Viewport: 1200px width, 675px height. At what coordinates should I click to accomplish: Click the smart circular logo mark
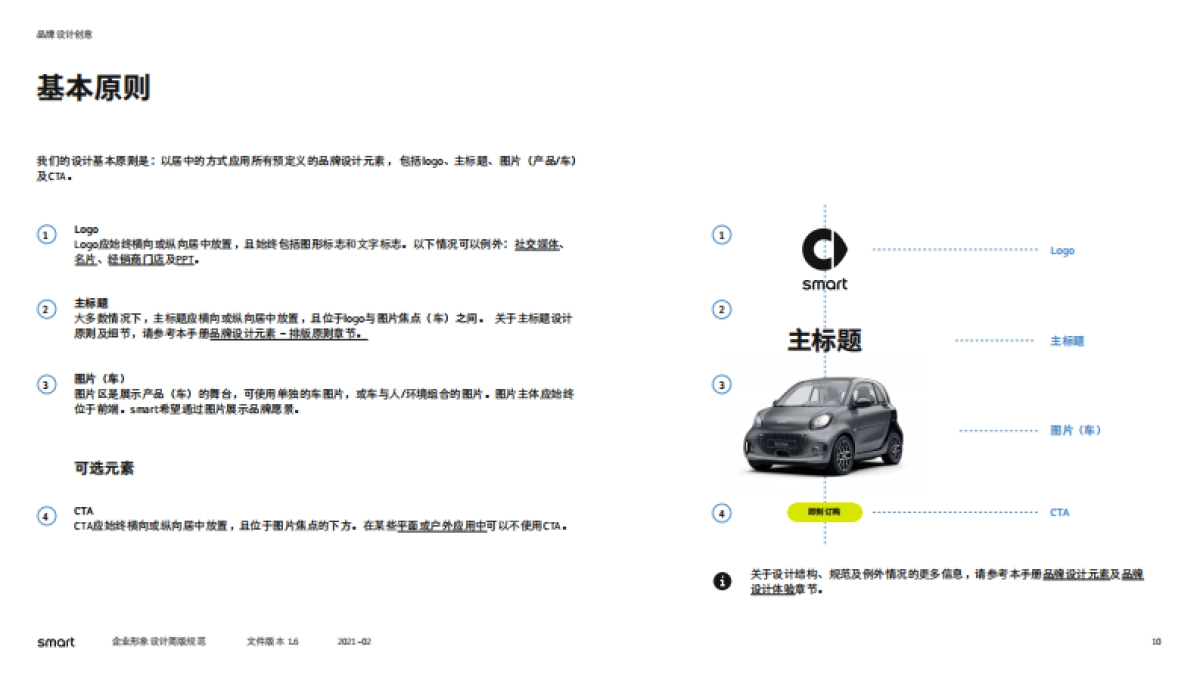coord(825,247)
